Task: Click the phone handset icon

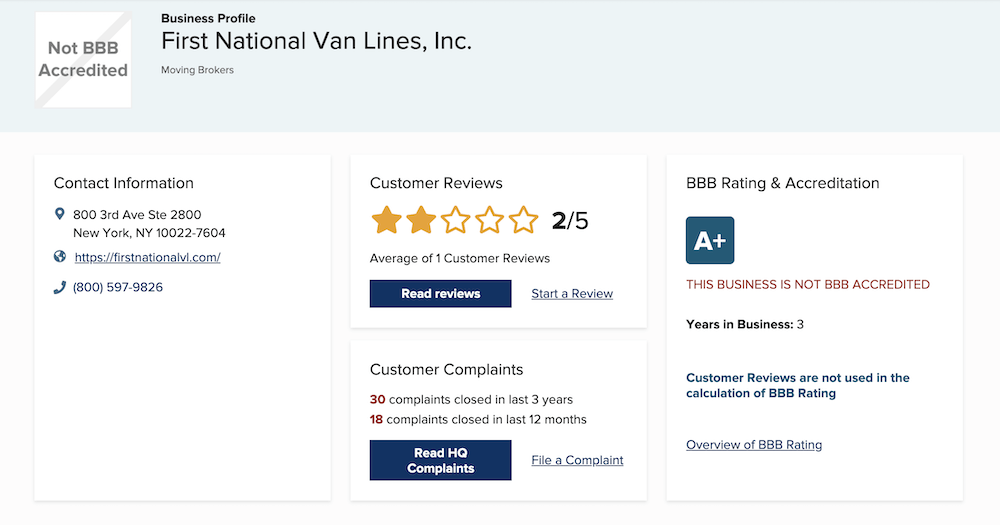Action: pyautogui.click(x=59, y=288)
